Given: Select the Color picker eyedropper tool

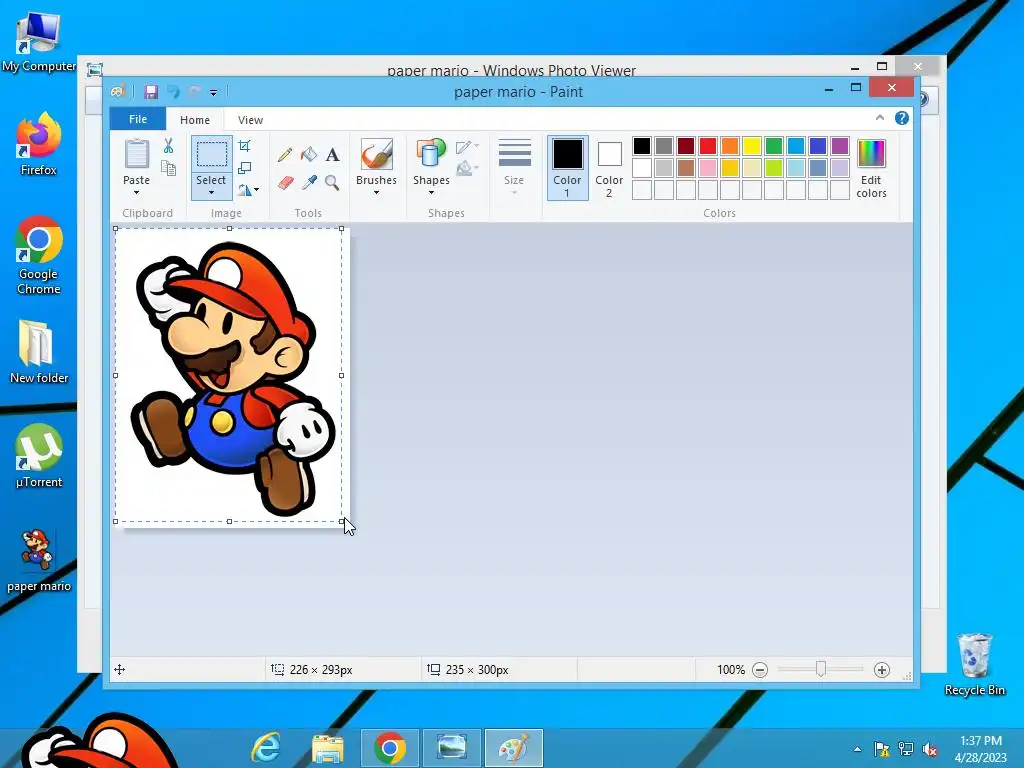Looking at the screenshot, I should 309,182.
